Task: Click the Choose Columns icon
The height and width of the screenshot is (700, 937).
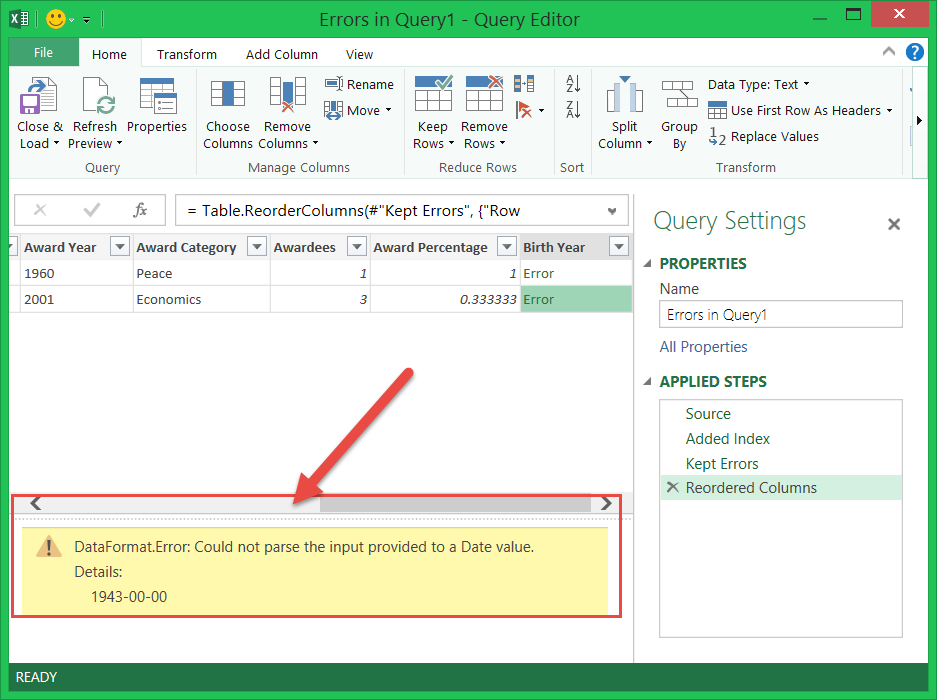Action: point(227,95)
